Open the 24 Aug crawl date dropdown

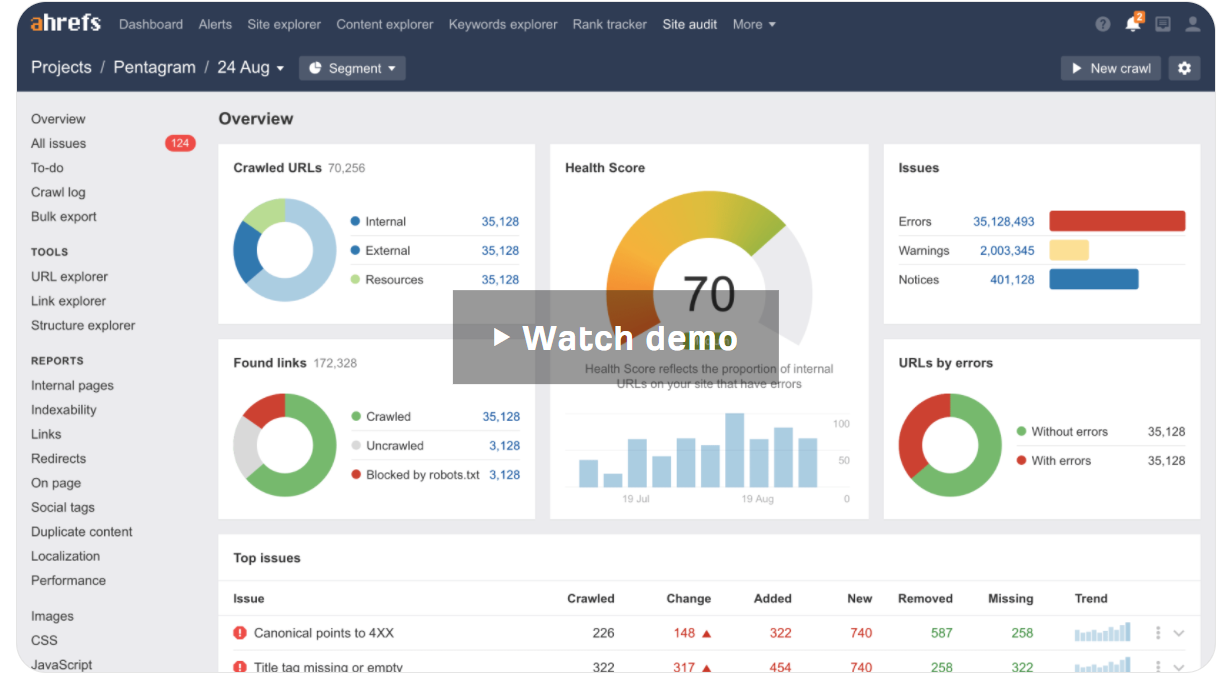[x=250, y=67]
